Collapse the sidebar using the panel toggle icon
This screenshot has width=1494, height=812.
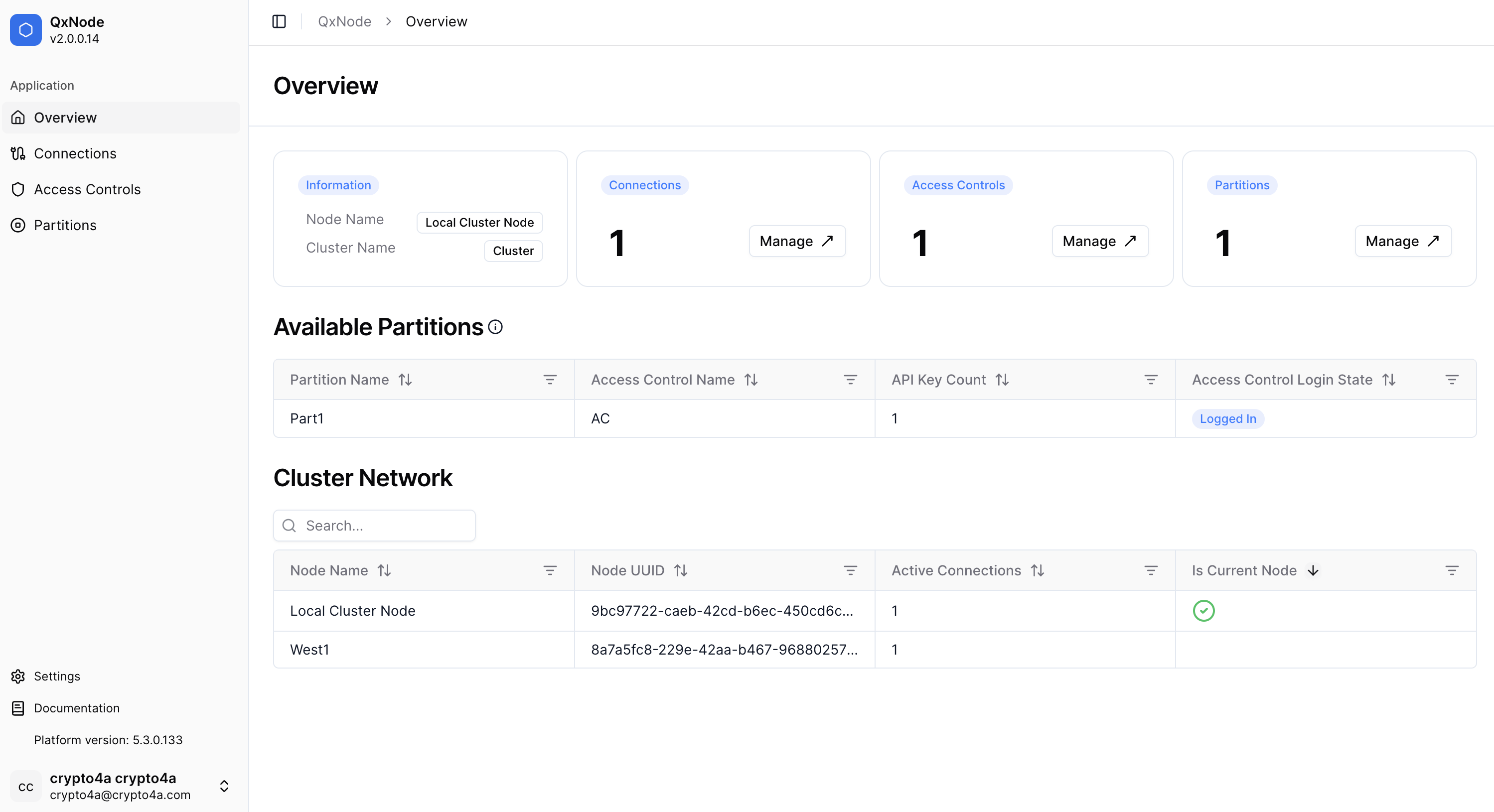279,21
